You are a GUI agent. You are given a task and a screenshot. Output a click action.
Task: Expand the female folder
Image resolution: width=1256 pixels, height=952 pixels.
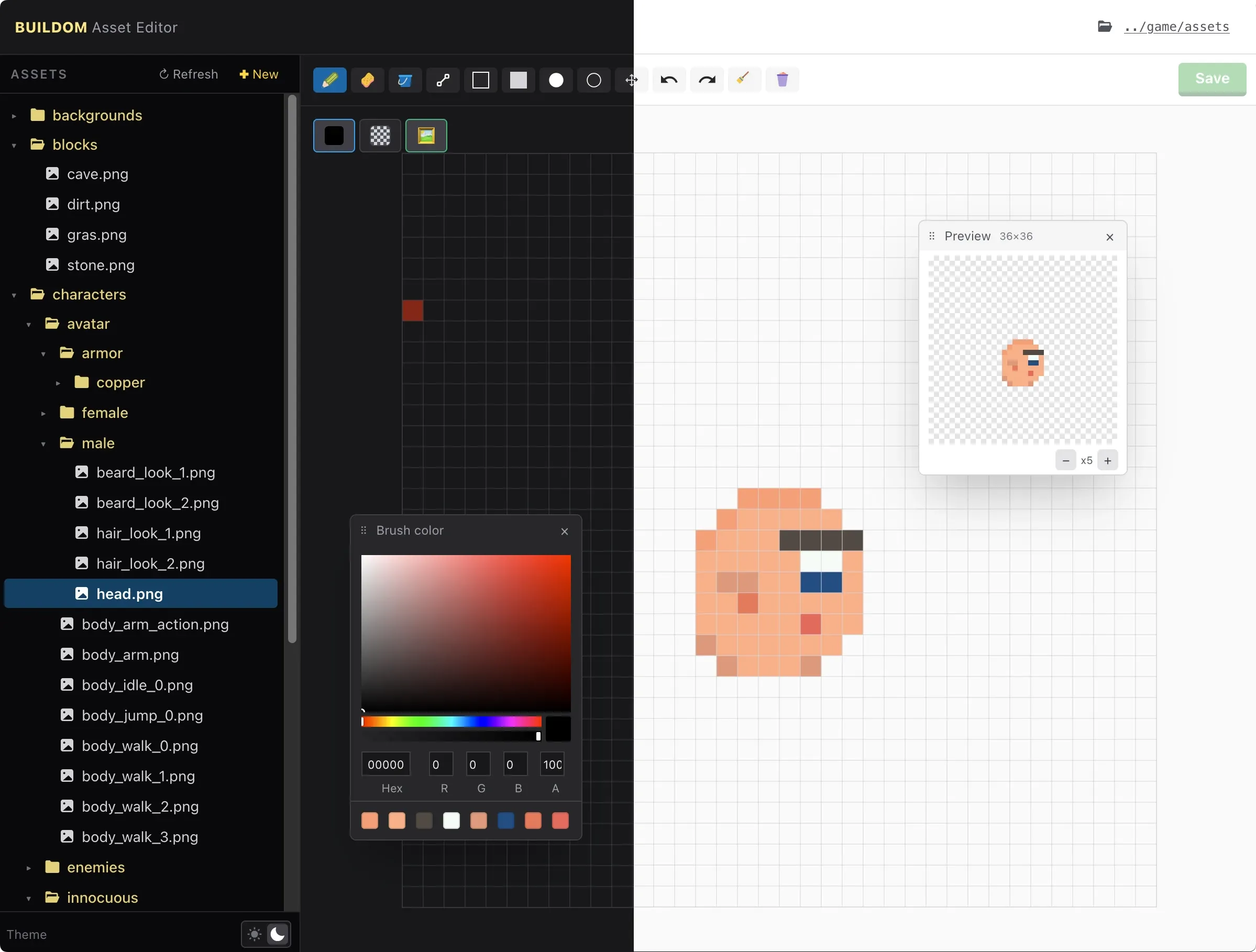(43, 413)
